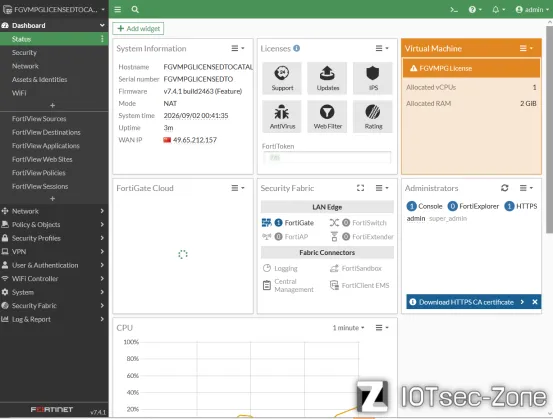Screen dimensions: 554x420
Task: Click Download HTTPS CA certificate banner
Action: pyautogui.click(x=467, y=302)
